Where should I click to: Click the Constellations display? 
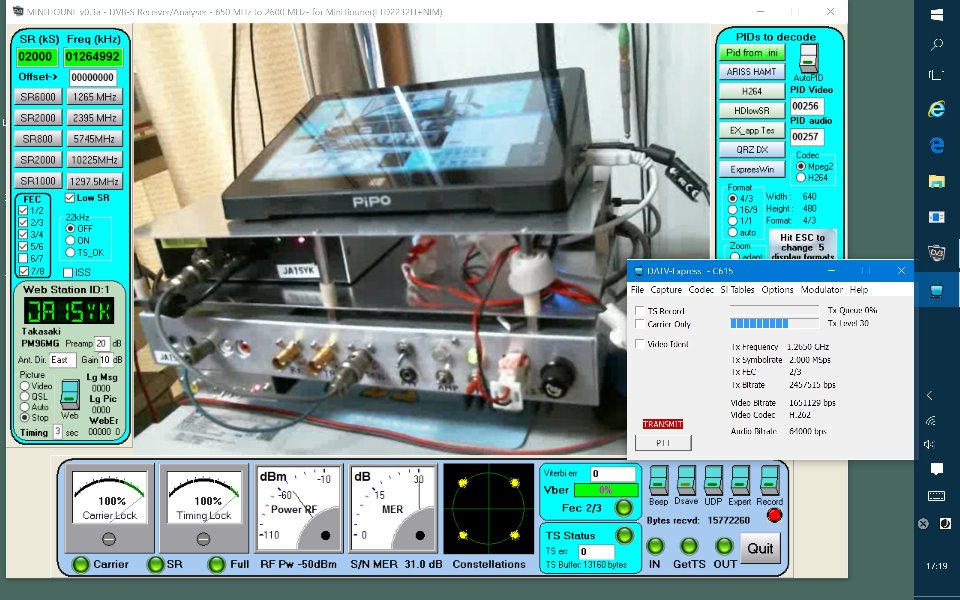[x=489, y=508]
